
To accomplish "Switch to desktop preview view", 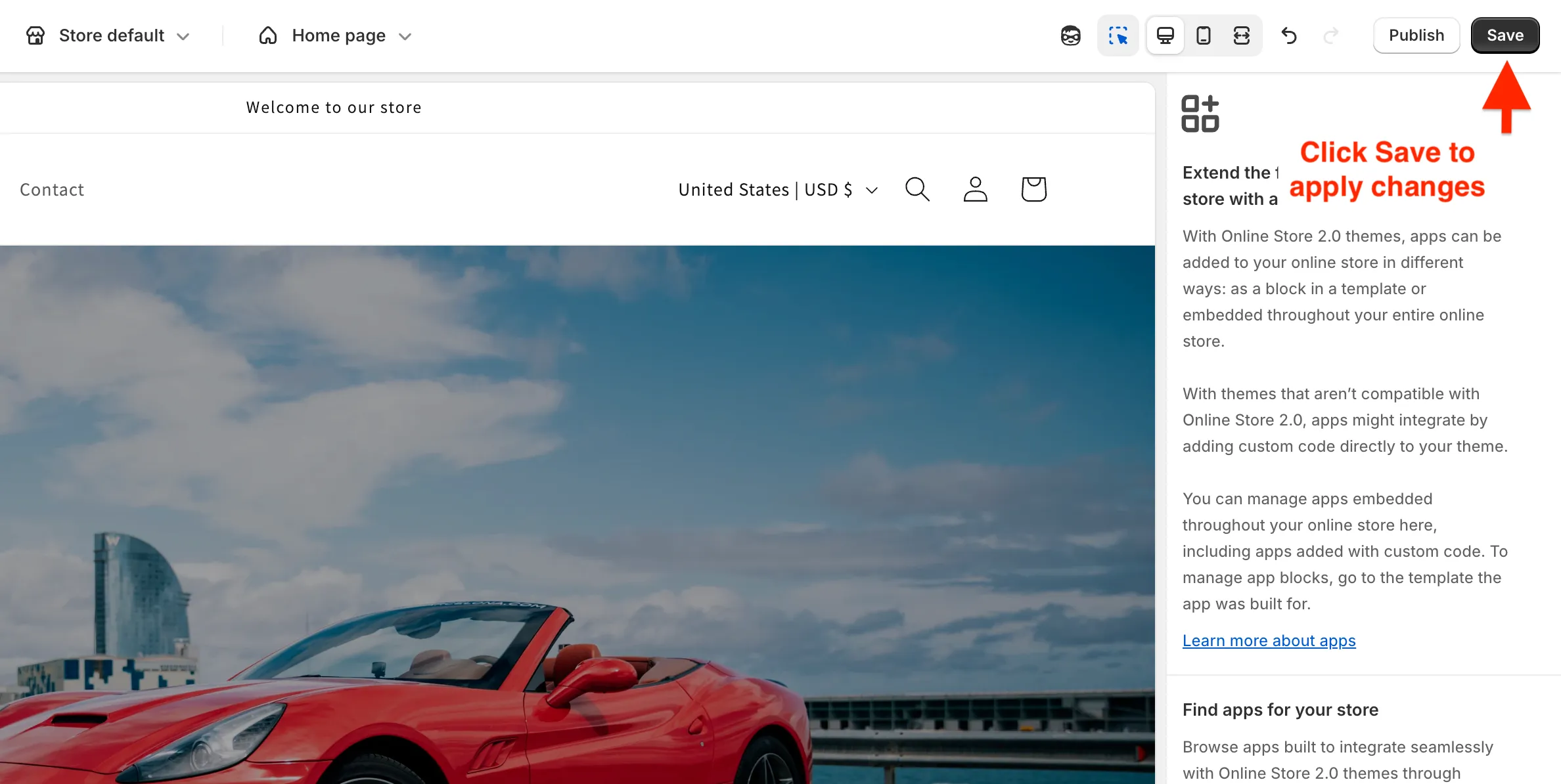I will [x=1165, y=35].
